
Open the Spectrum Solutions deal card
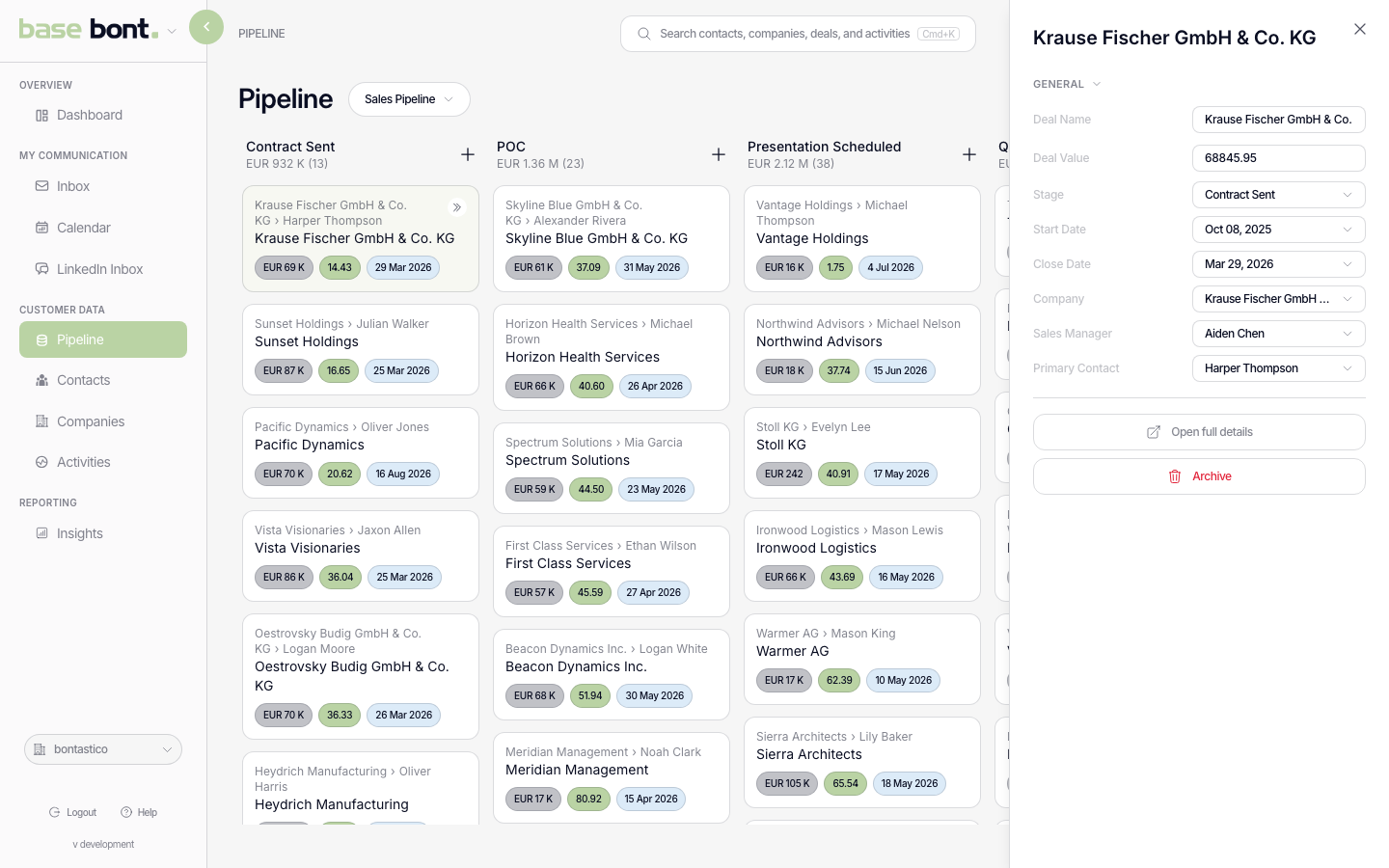pos(612,468)
